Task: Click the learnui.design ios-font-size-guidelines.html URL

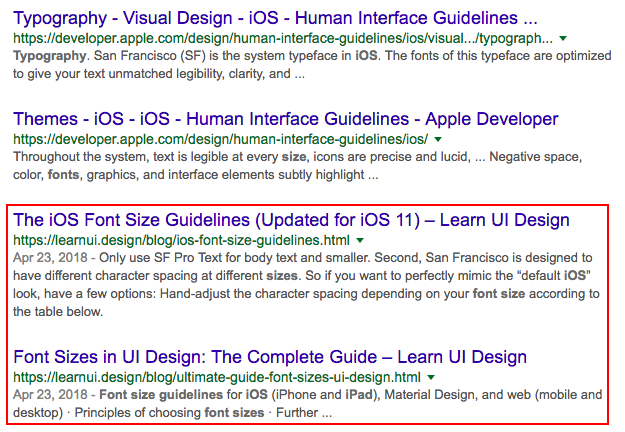Action: click(181, 241)
